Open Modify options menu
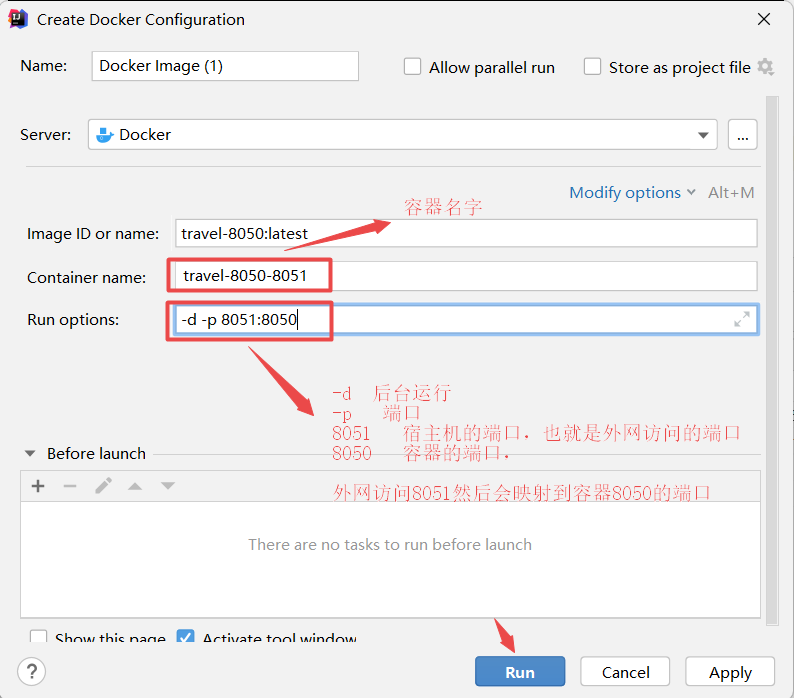 click(632, 192)
